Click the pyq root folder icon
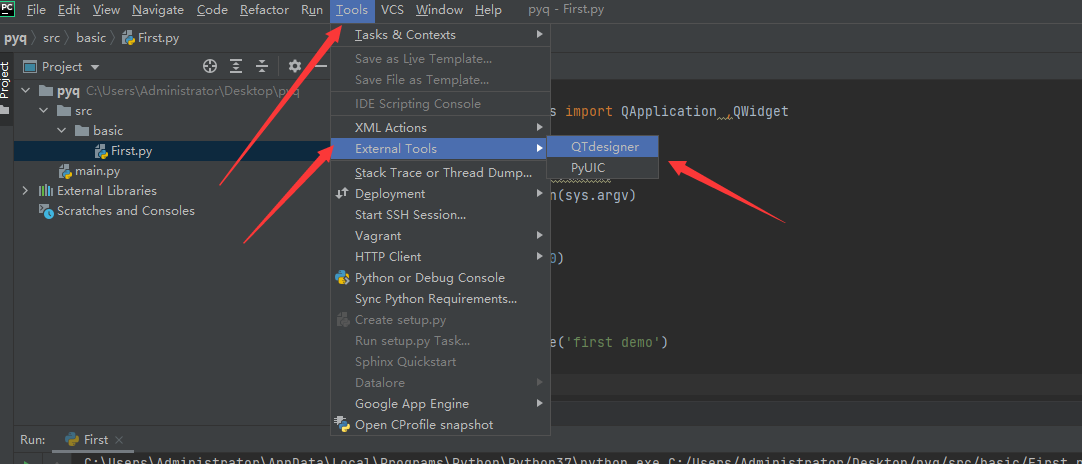 46,91
